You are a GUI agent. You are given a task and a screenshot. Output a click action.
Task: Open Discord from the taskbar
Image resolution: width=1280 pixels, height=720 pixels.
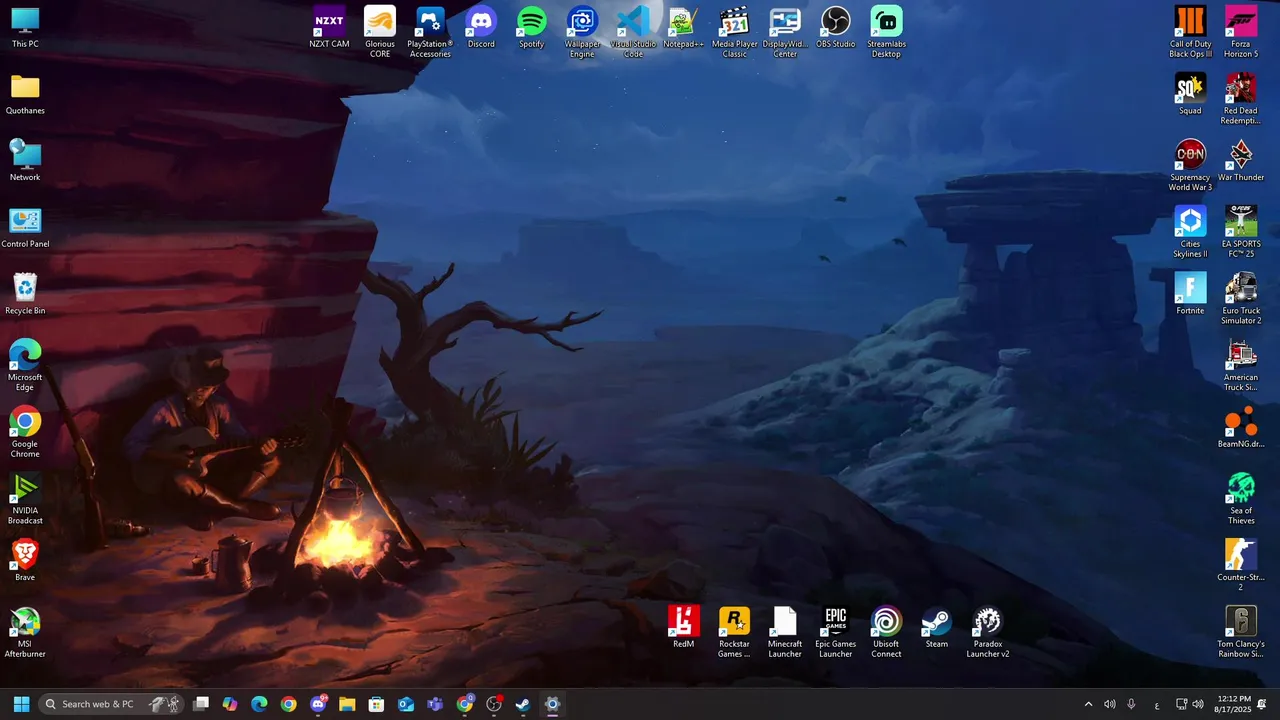click(x=318, y=704)
